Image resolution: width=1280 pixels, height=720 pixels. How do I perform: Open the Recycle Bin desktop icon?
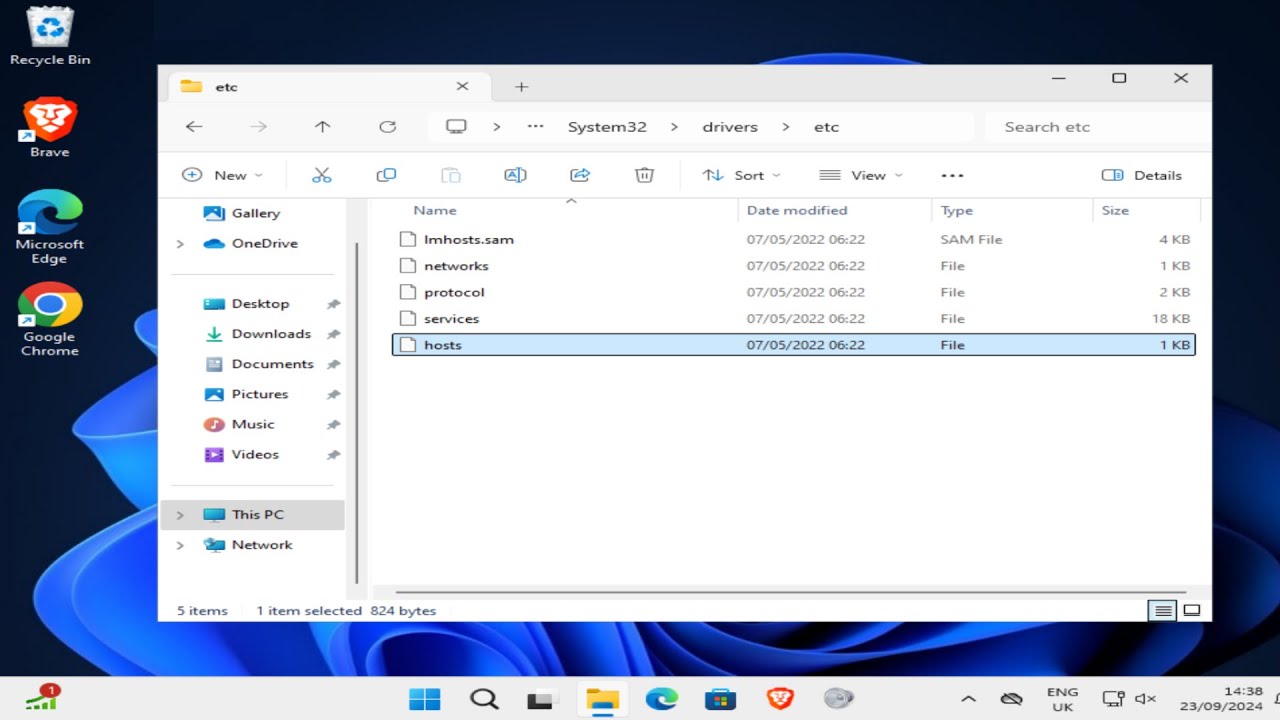pos(50,36)
